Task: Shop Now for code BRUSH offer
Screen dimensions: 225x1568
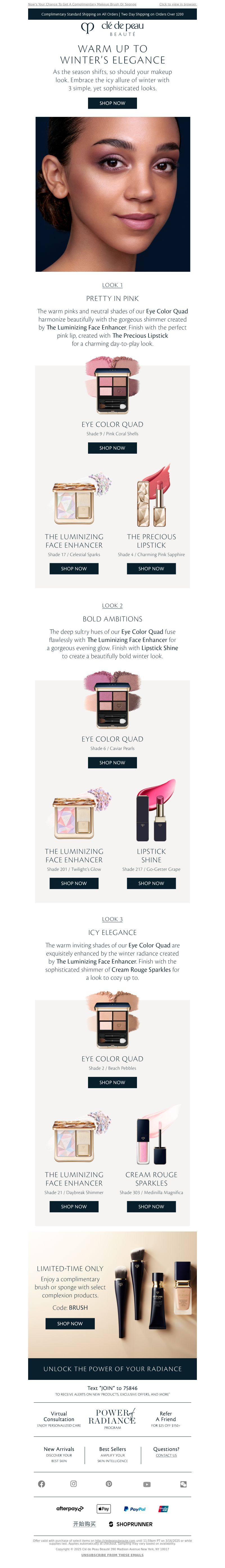Action: pyautogui.click(x=70, y=1323)
